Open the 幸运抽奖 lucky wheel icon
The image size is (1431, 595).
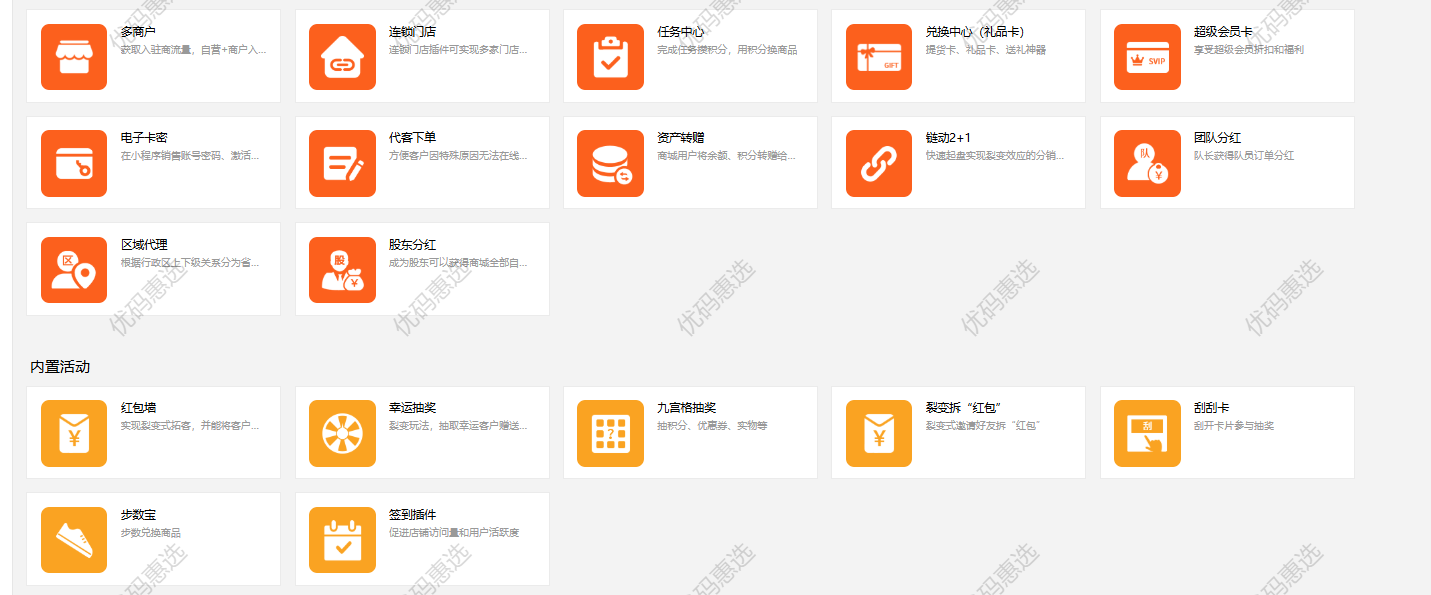pos(342,433)
